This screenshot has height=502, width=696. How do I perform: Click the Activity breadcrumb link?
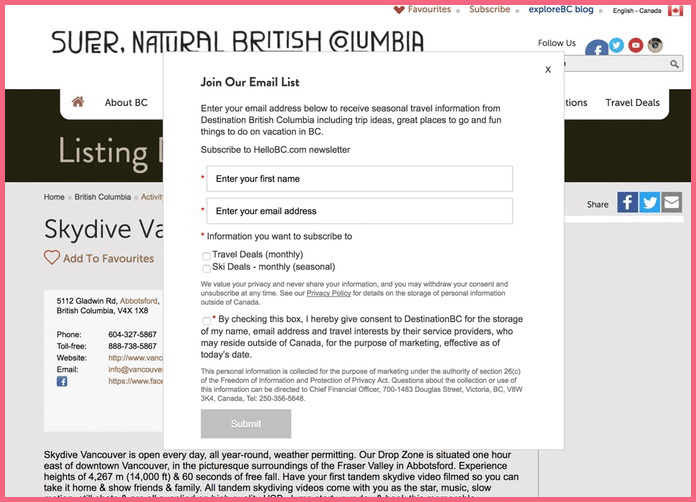point(152,197)
